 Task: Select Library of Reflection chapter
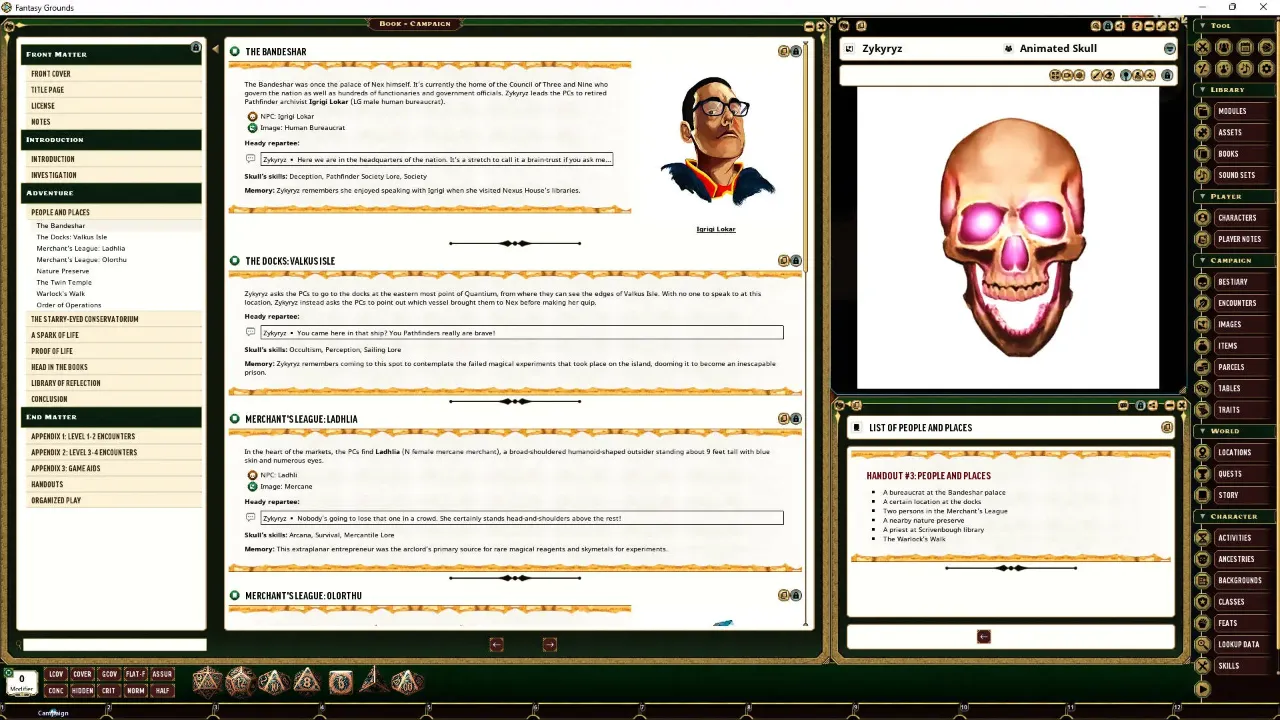point(66,383)
